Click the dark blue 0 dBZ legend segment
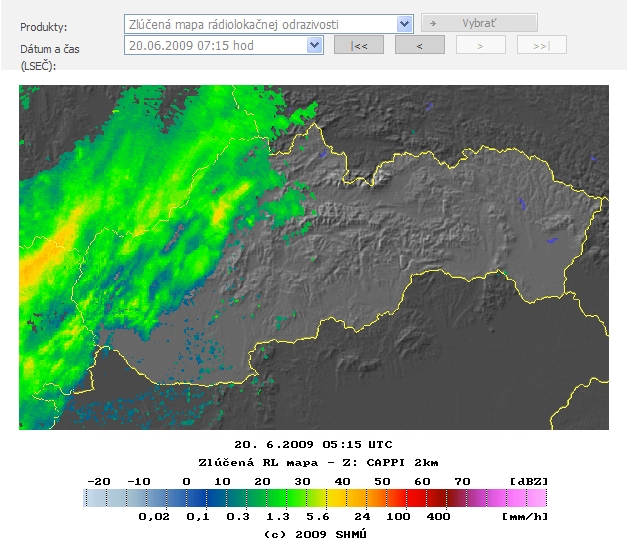This screenshot has height=547, width=644. pos(187,498)
